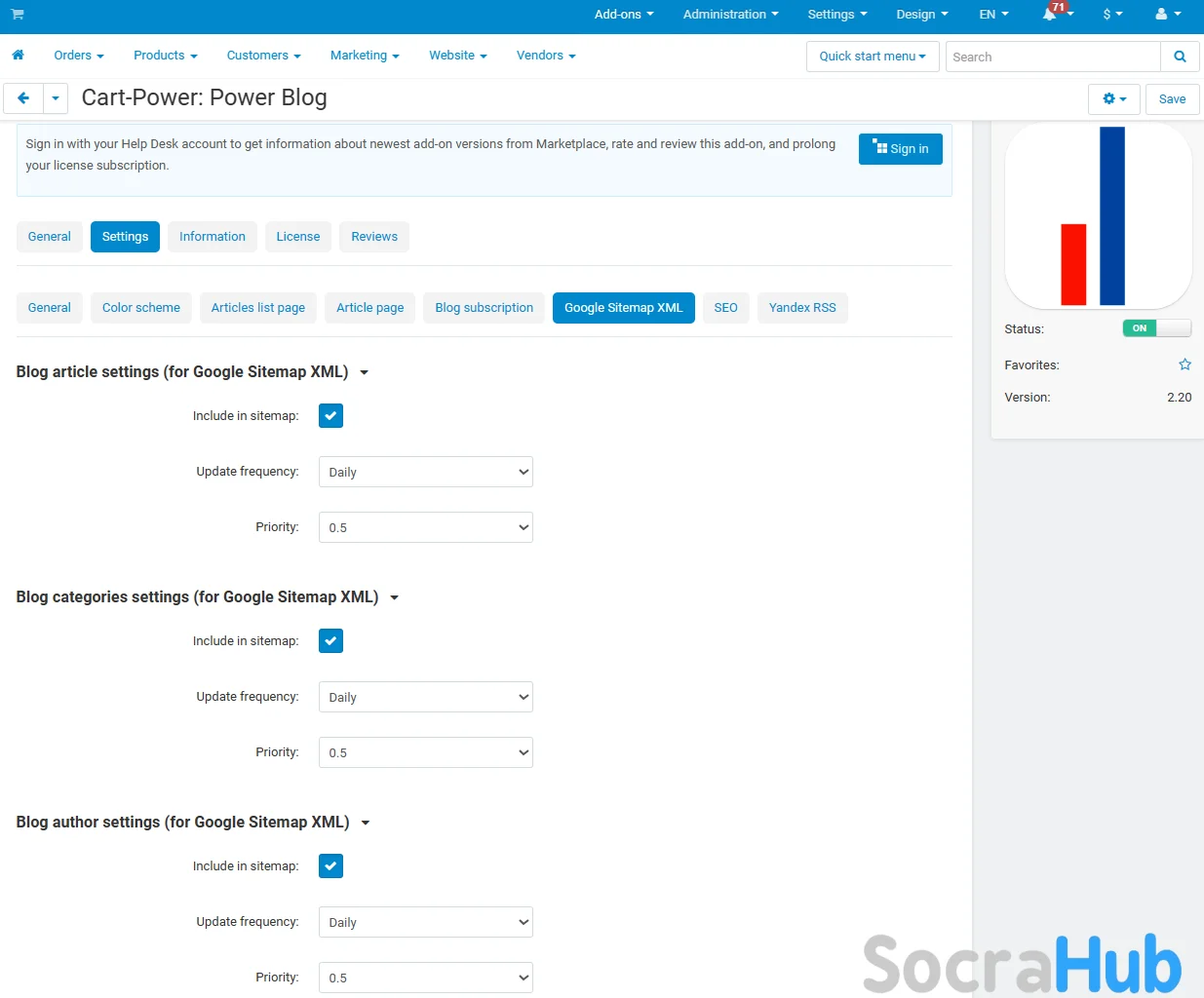This screenshot has width=1204, height=998.
Task: Open Update frequency dropdown for blog articles
Action: coord(425,473)
